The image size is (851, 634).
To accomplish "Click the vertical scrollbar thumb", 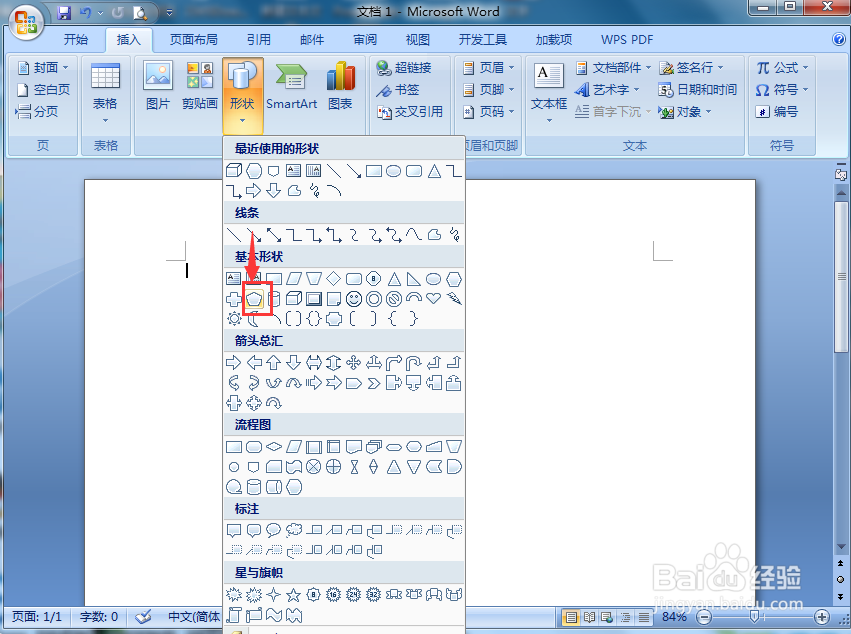I will (x=841, y=277).
